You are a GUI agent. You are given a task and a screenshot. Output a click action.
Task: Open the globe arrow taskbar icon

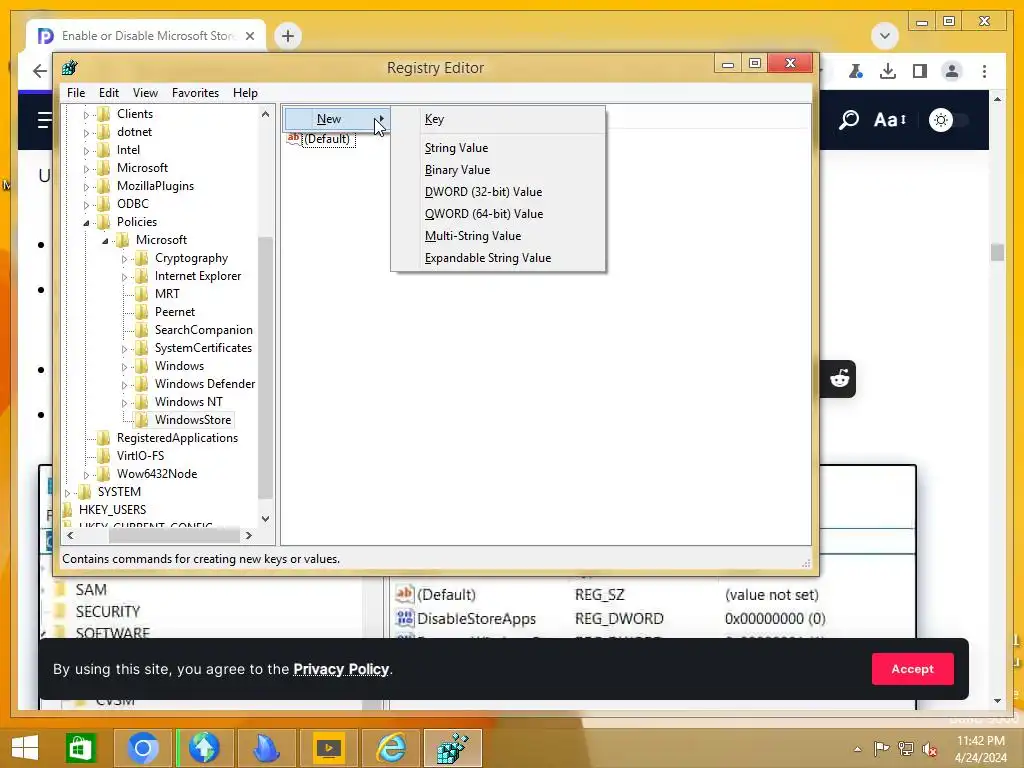[x=204, y=748]
